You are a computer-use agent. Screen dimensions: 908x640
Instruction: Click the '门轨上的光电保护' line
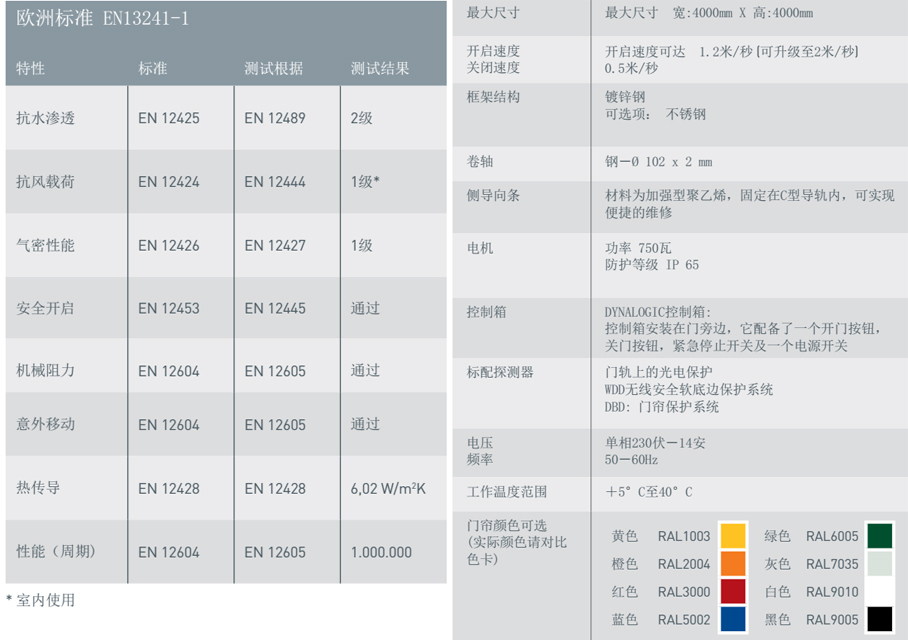pos(659,372)
